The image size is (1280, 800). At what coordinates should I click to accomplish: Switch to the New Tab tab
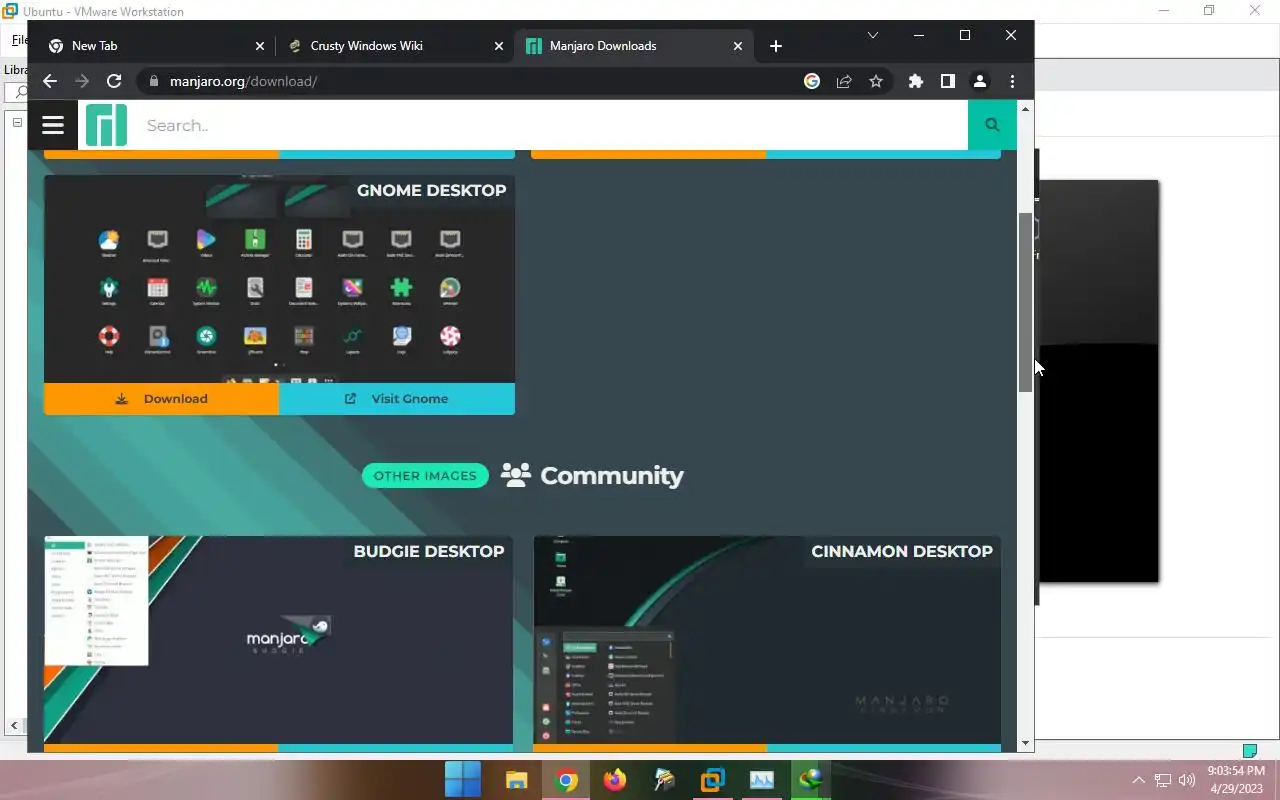[155, 46]
